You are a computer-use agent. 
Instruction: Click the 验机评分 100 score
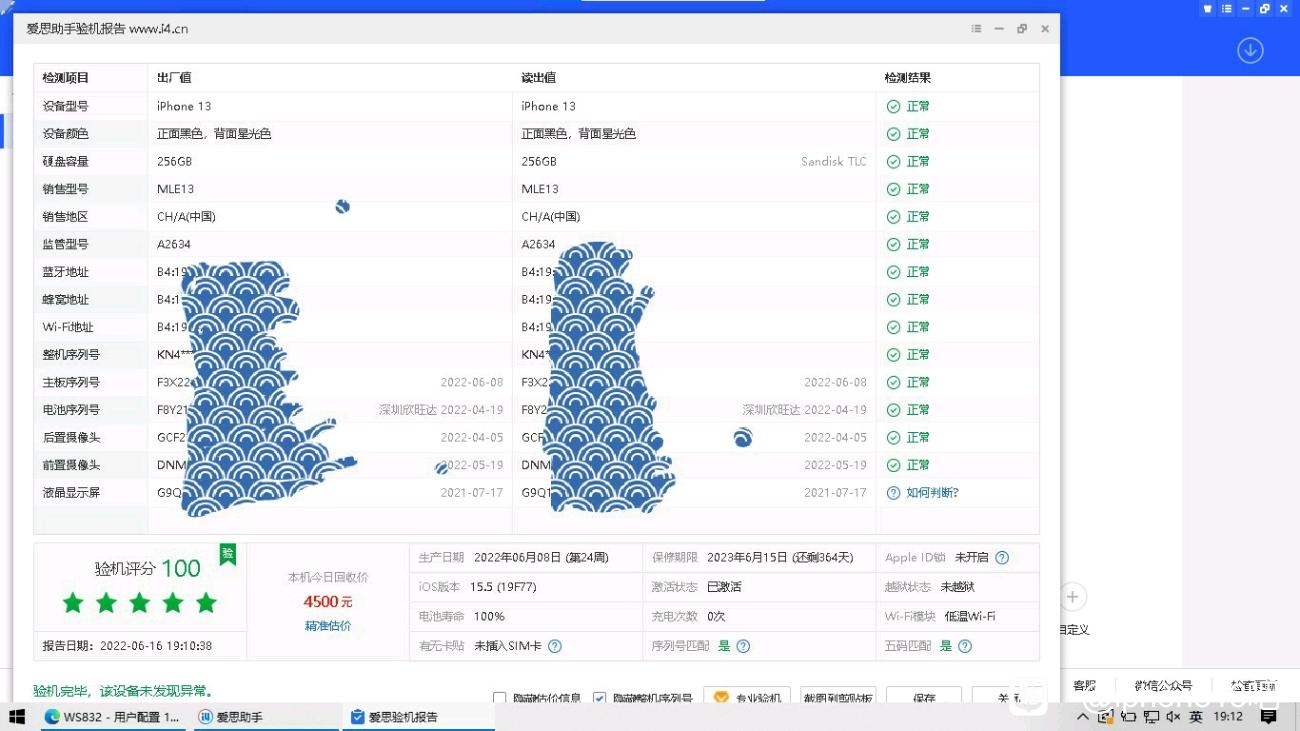148,568
